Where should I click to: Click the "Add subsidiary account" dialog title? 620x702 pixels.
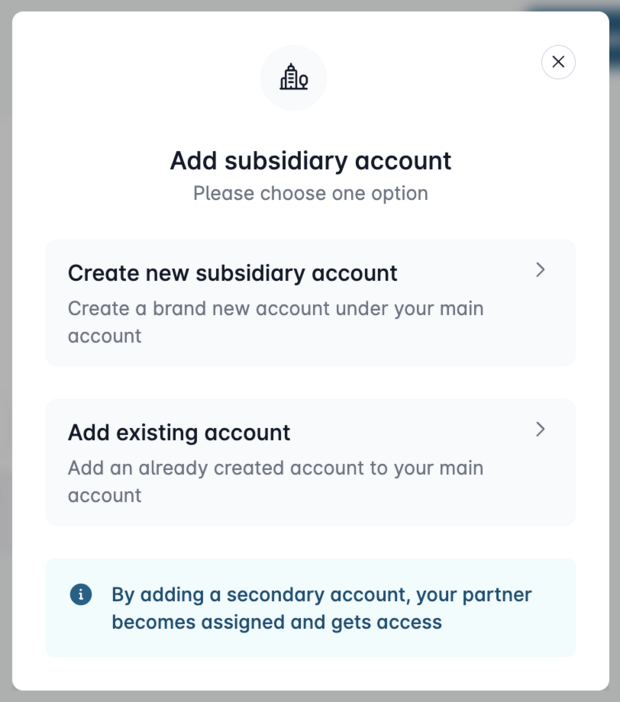pos(310,161)
